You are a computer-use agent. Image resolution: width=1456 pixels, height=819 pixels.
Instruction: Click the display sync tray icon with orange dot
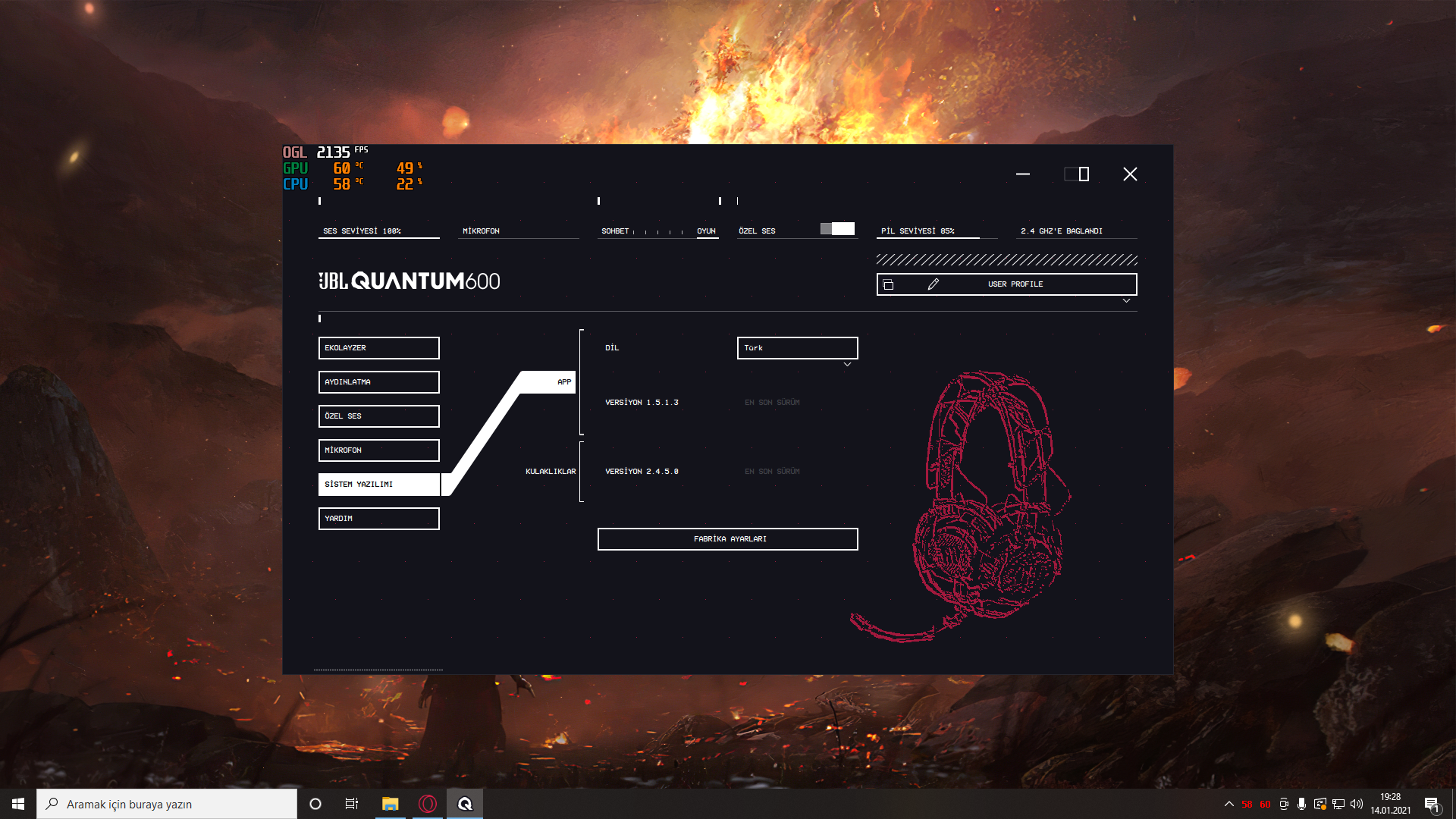click(1320, 805)
